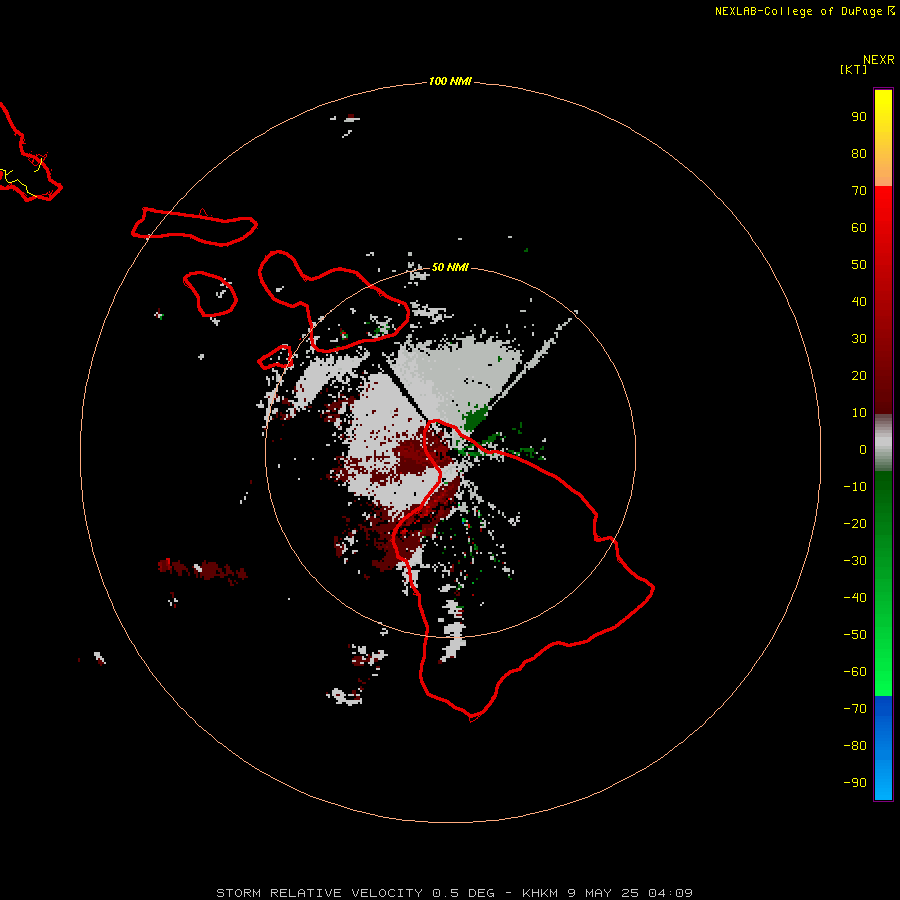Click the 0 value on the velocity scale
900x900 pixels.
coord(863,449)
